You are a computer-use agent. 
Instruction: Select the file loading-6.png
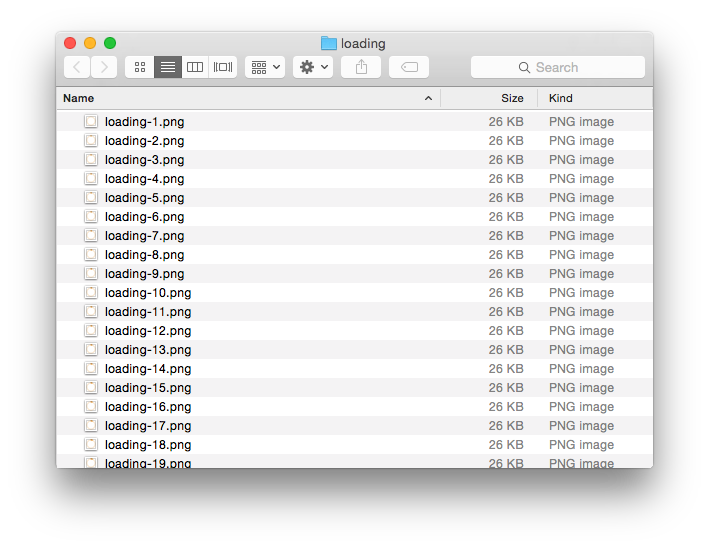354,217
